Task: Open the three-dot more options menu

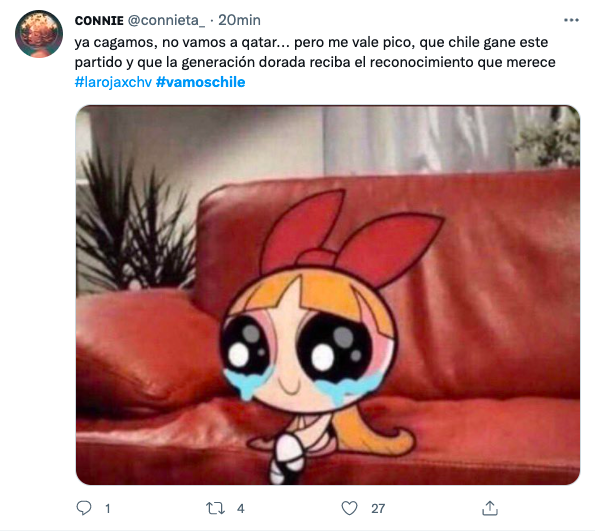Action: coord(571,20)
